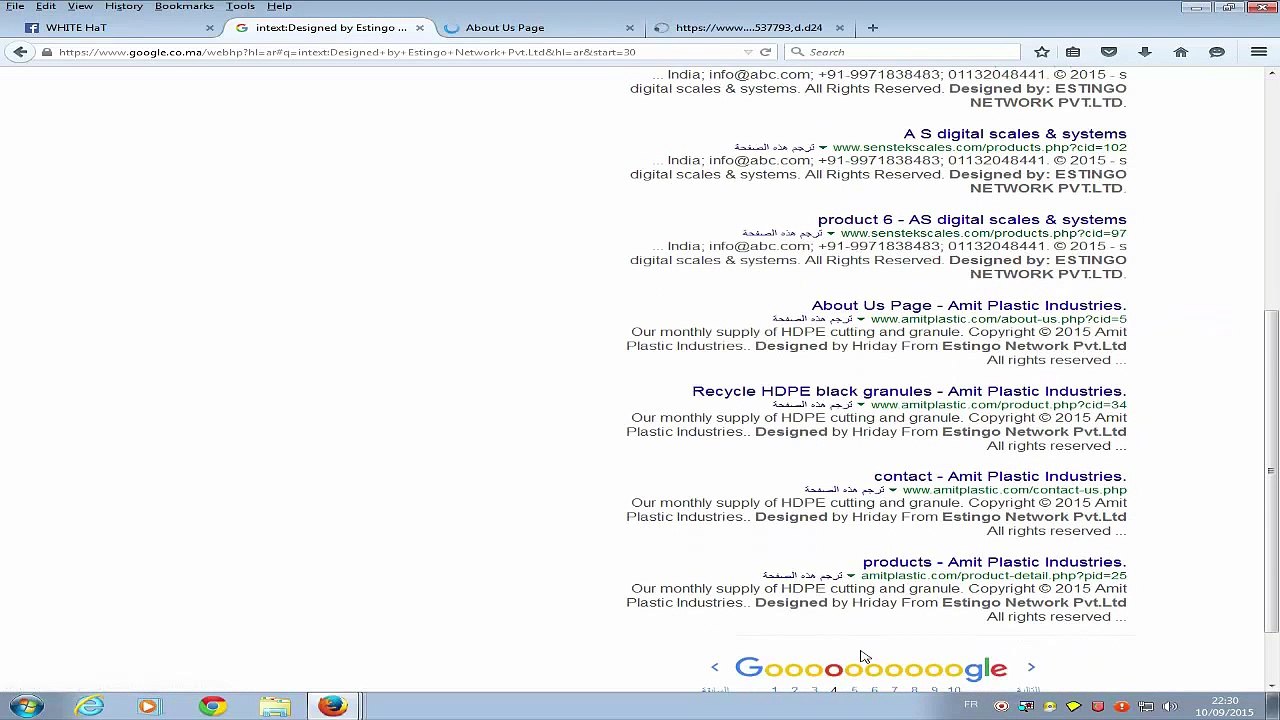Screen dimensions: 1280x720
Task: Reload the page with the refresh icon
Action: point(766,52)
